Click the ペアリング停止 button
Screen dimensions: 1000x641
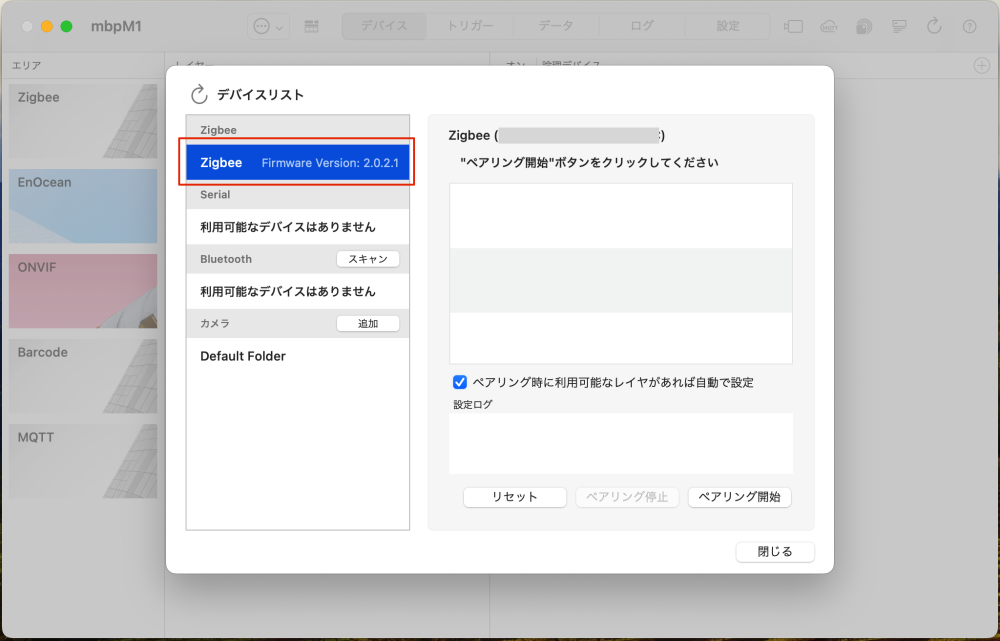click(x=627, y=497)
